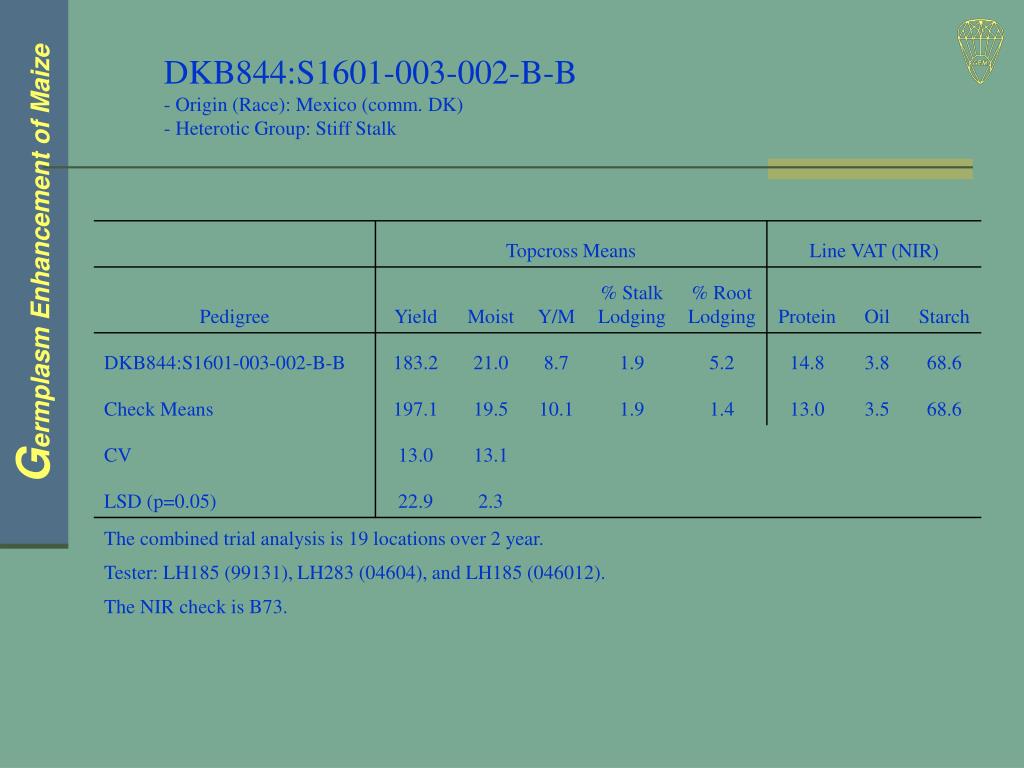Click the Oil column header
1024x768 pixels.
coord(876,317)
